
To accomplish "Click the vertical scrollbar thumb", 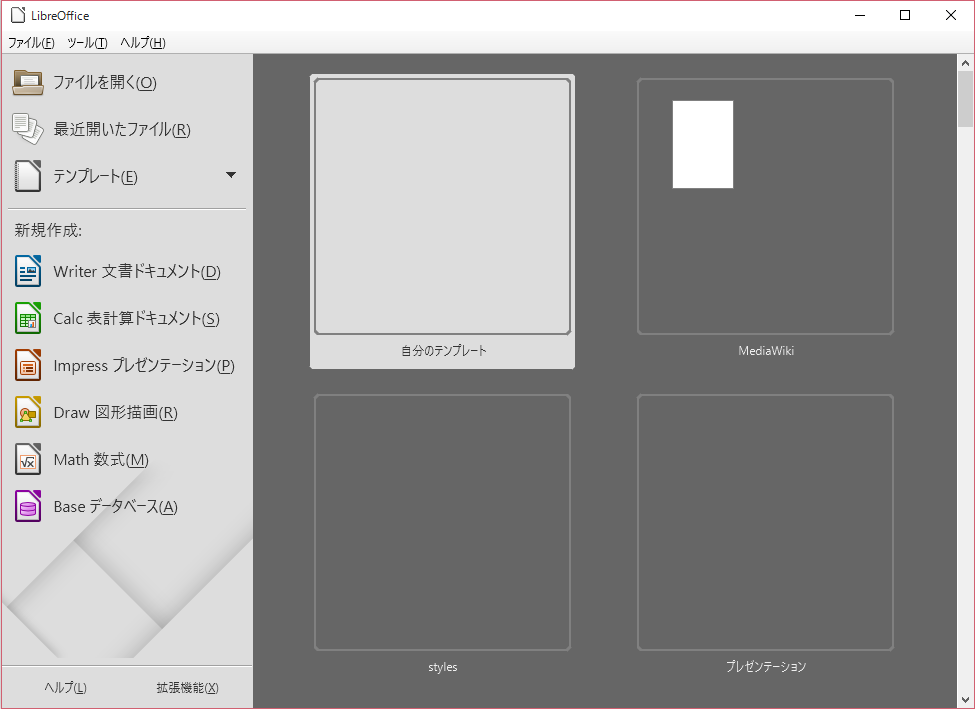I will (966, 98).
